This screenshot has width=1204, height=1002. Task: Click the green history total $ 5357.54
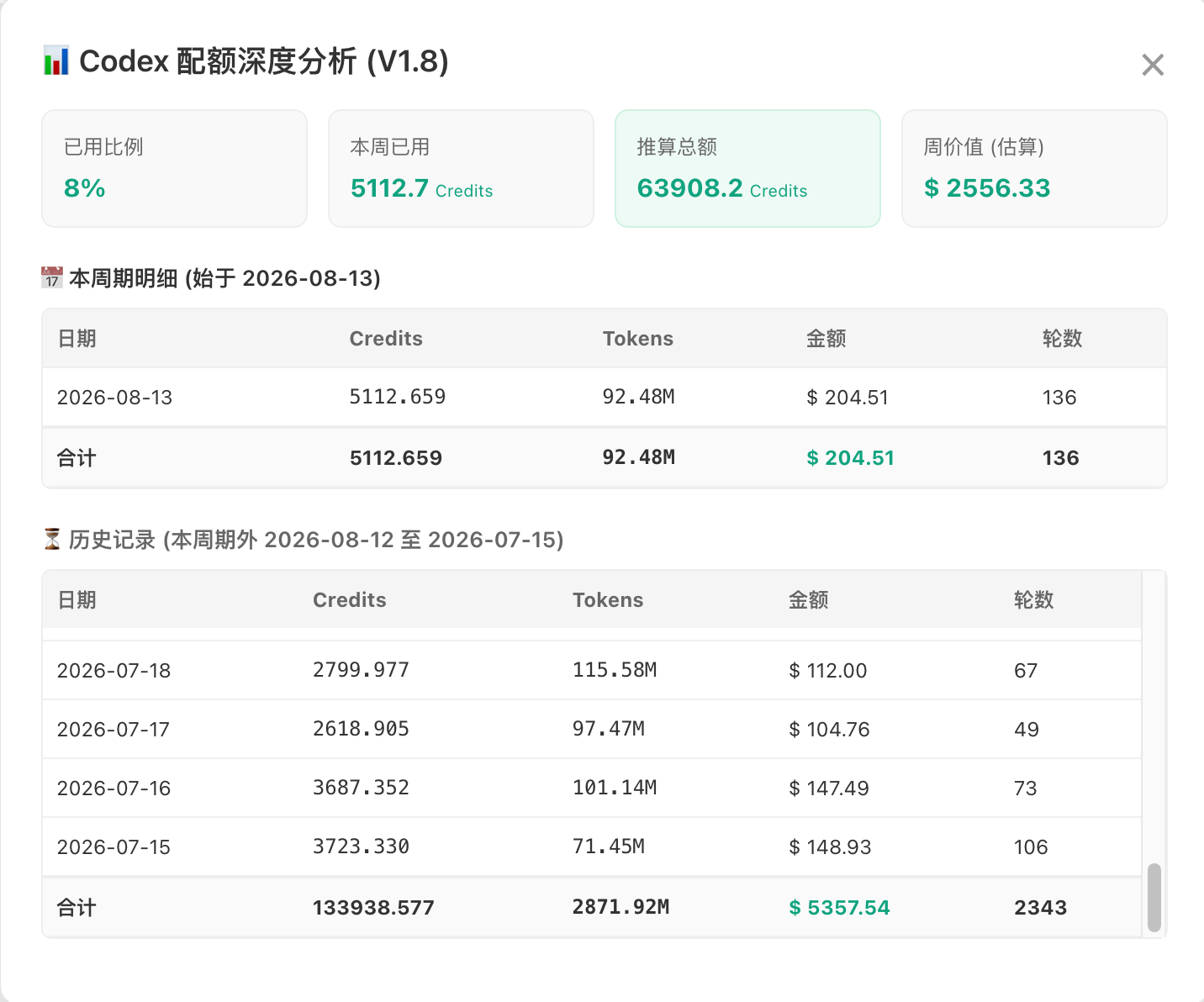[839, 908]
